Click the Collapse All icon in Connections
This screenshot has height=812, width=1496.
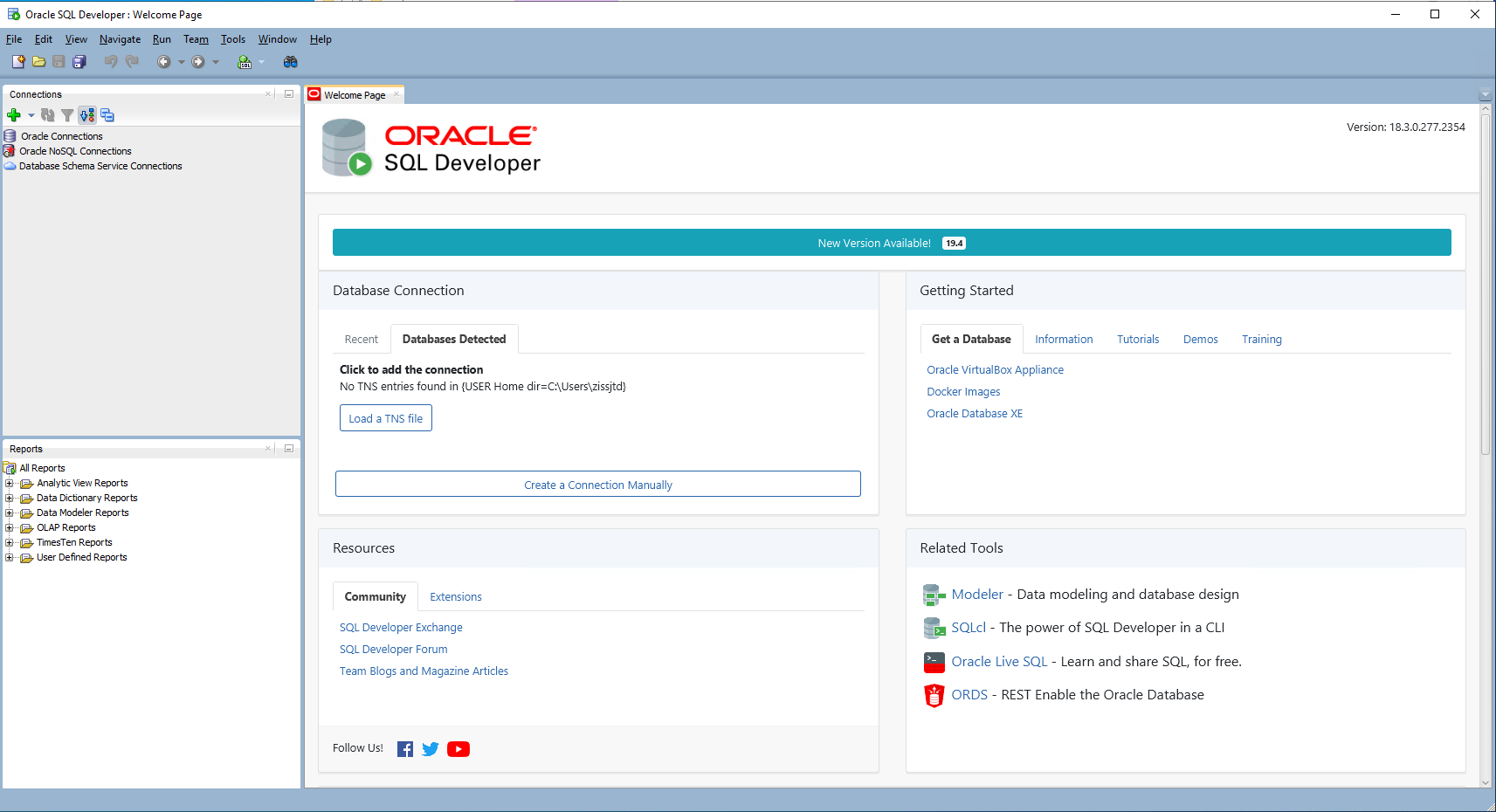pos(107,115)
